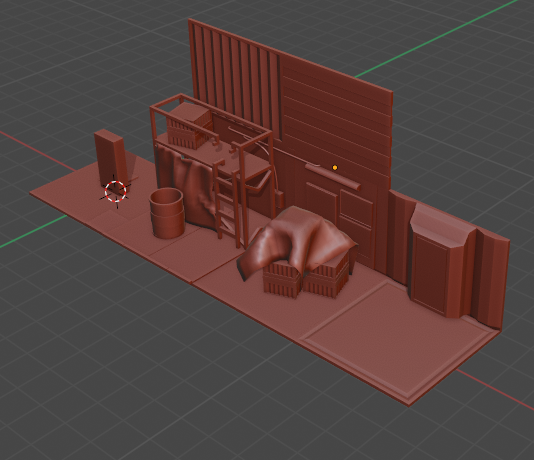Click the red-white 3D cursor
Image resolution: width=534 pixels, height=460 pixels.
click(x=115, y=192)
